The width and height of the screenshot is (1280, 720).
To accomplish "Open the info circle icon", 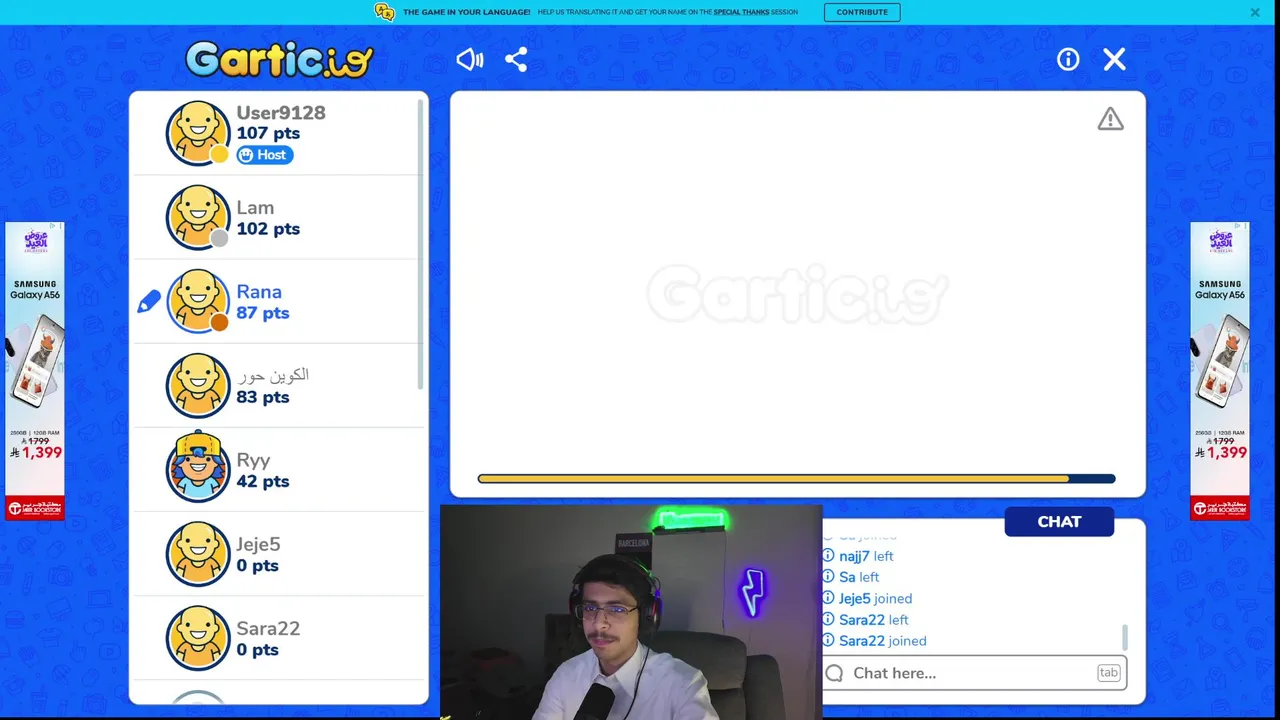I will [x=1068, y=60].
